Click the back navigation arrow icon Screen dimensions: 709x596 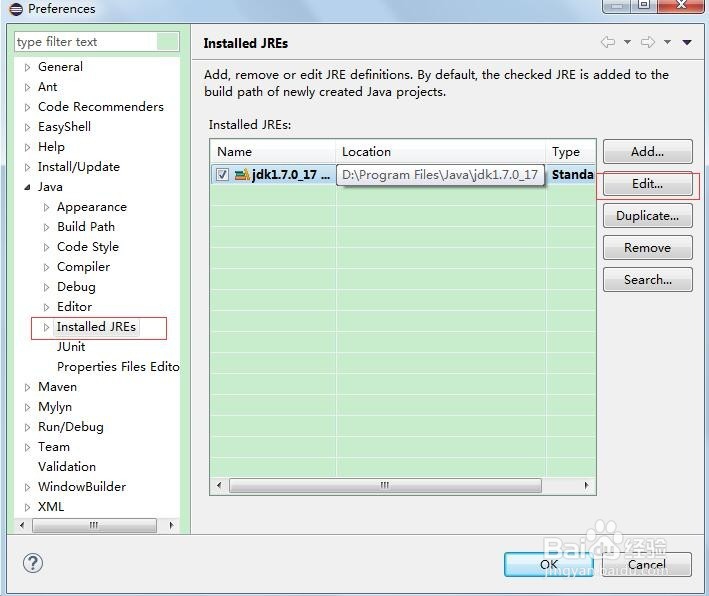click(x=608, y=42)
